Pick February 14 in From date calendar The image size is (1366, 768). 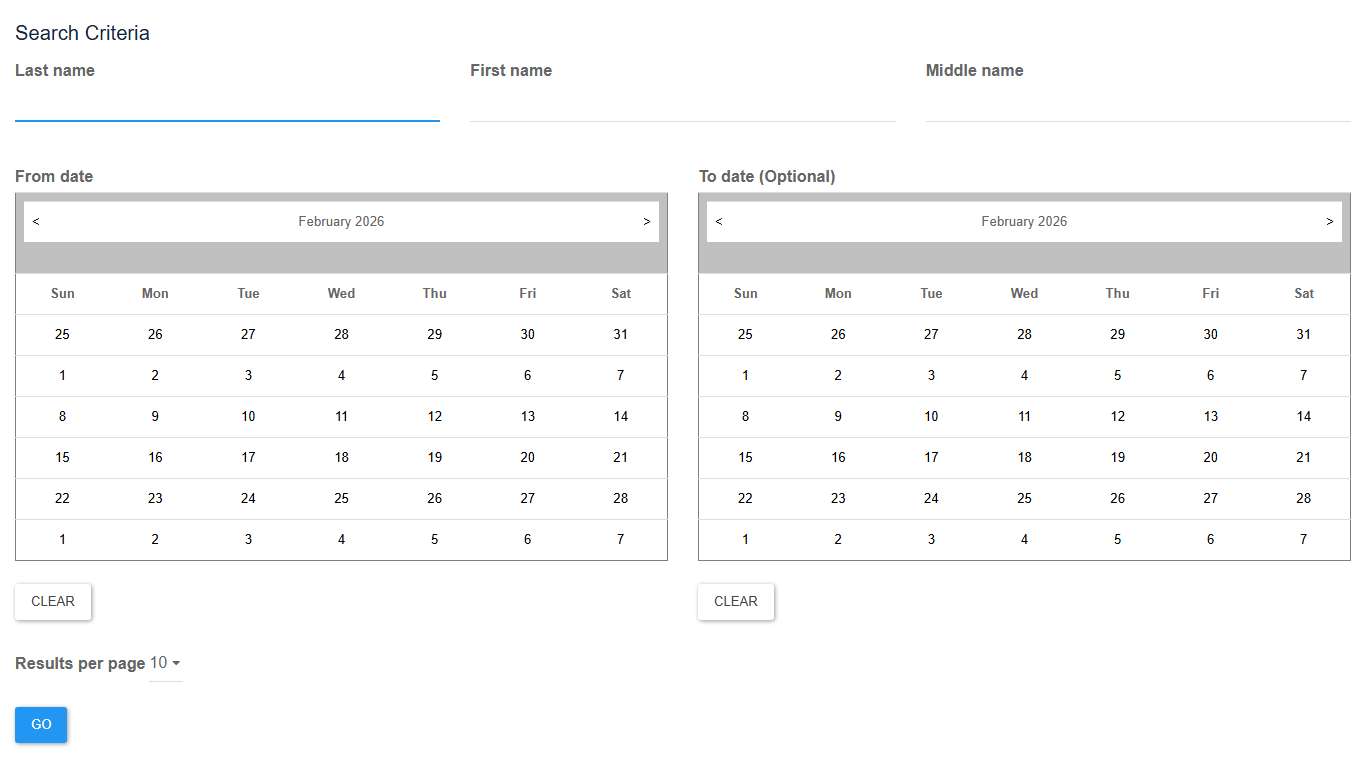coord(620,417)
